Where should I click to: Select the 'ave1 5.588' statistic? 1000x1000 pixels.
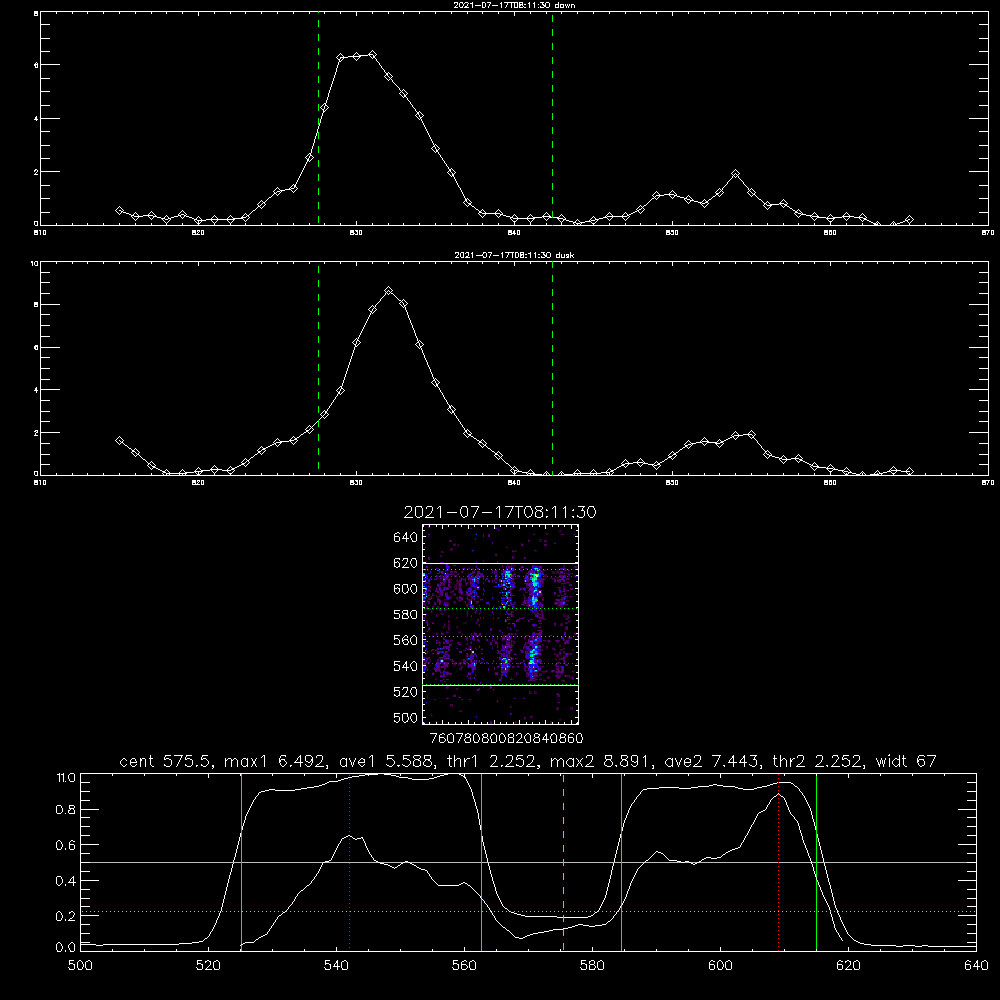click(386, 761)
